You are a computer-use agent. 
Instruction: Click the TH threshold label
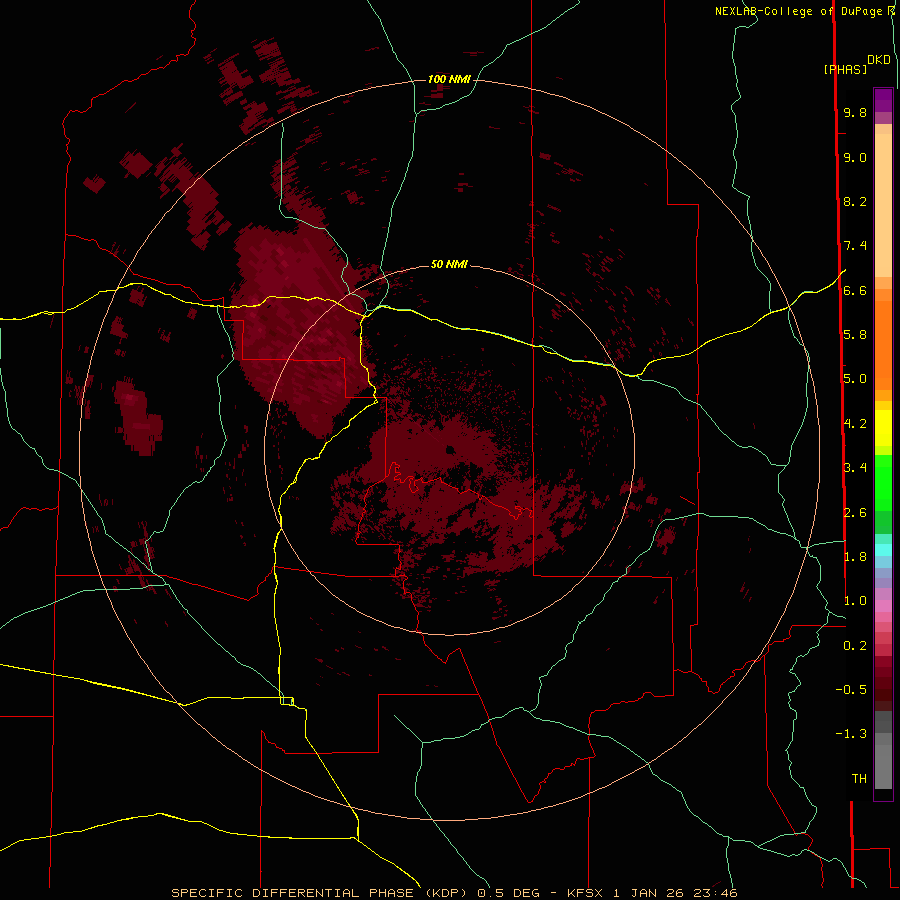(x=859, y=779)
